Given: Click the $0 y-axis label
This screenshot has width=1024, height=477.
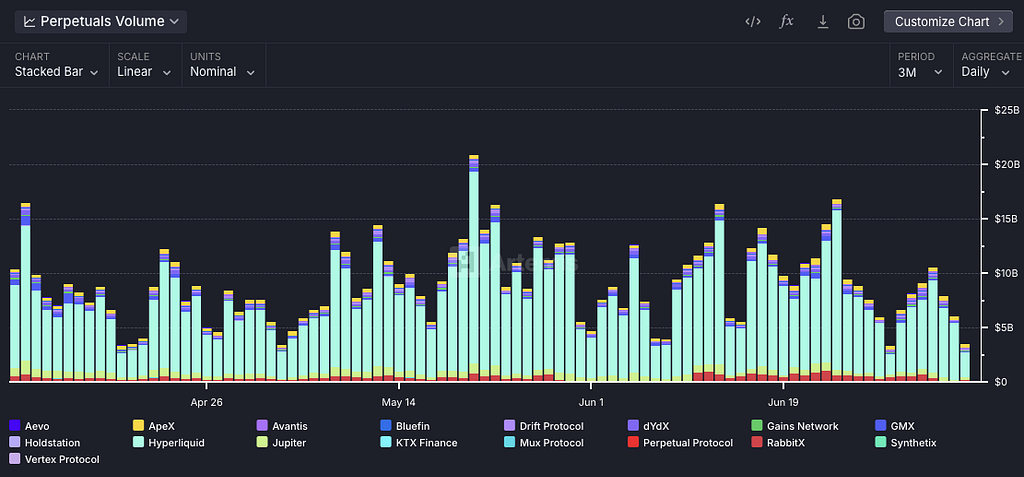Looking at the screenshot, I should click(x=999, y=381).
